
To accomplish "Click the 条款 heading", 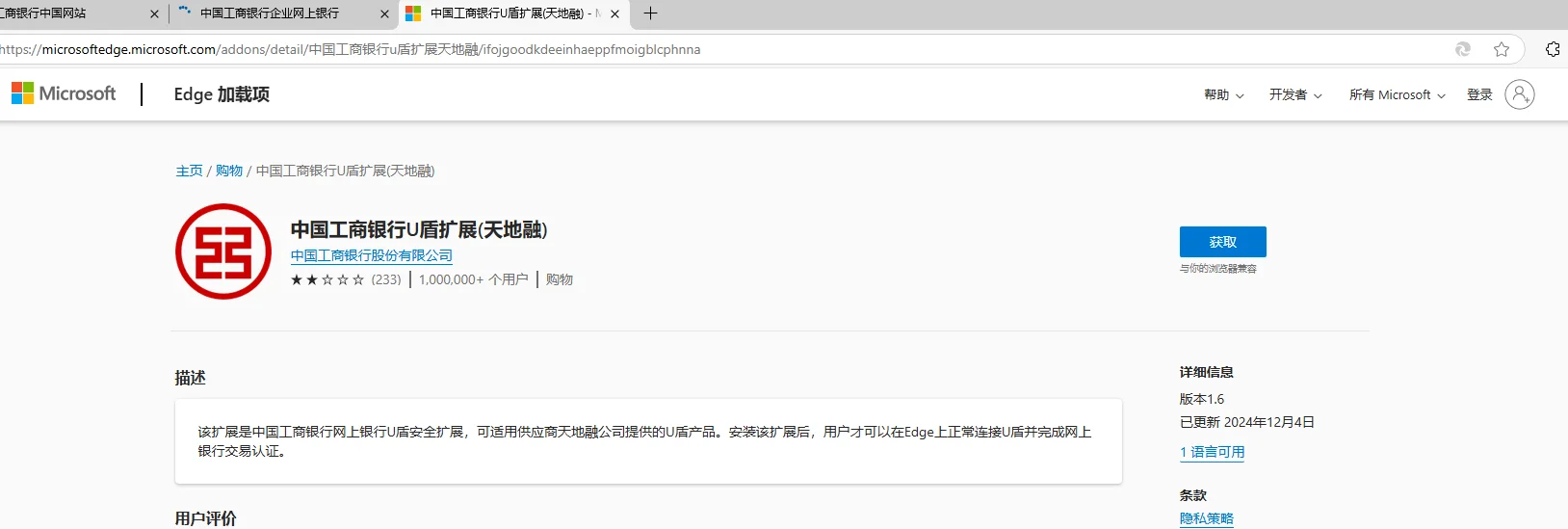I will [x=1193, y=495].
